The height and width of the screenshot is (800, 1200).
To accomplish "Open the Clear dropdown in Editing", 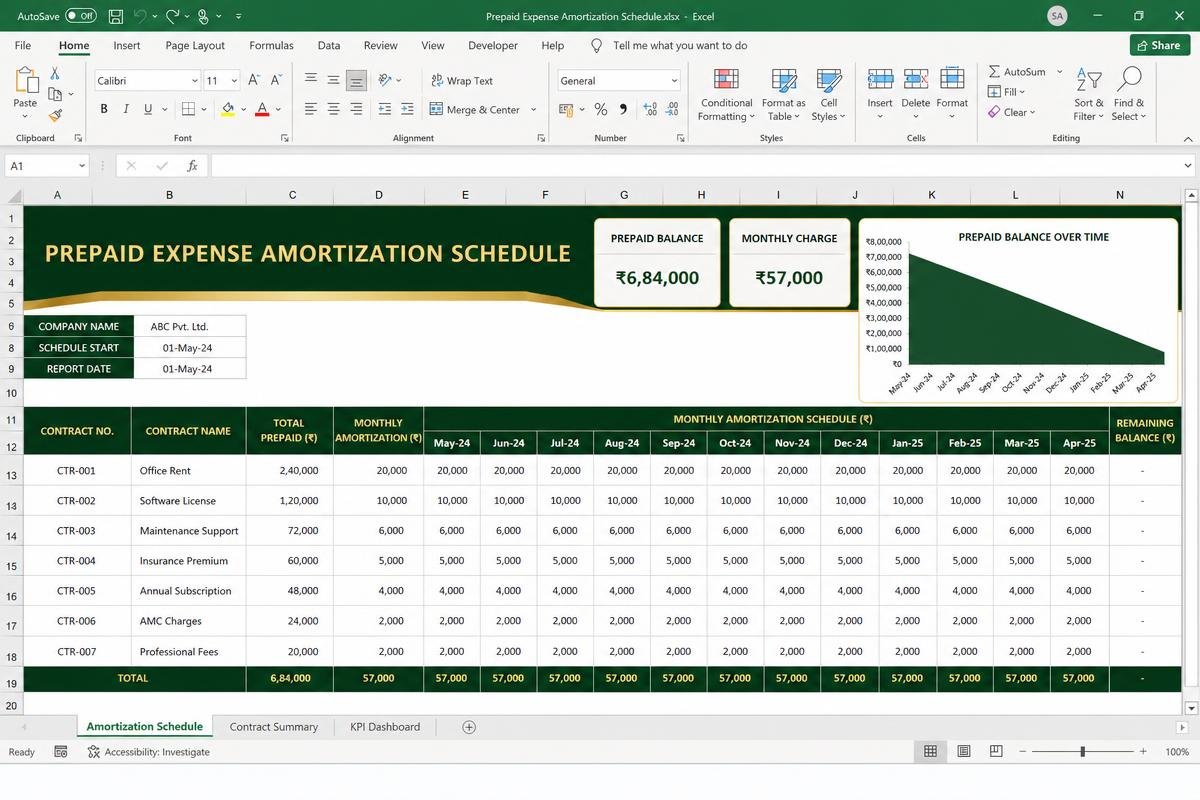I will coord(1011,112).
